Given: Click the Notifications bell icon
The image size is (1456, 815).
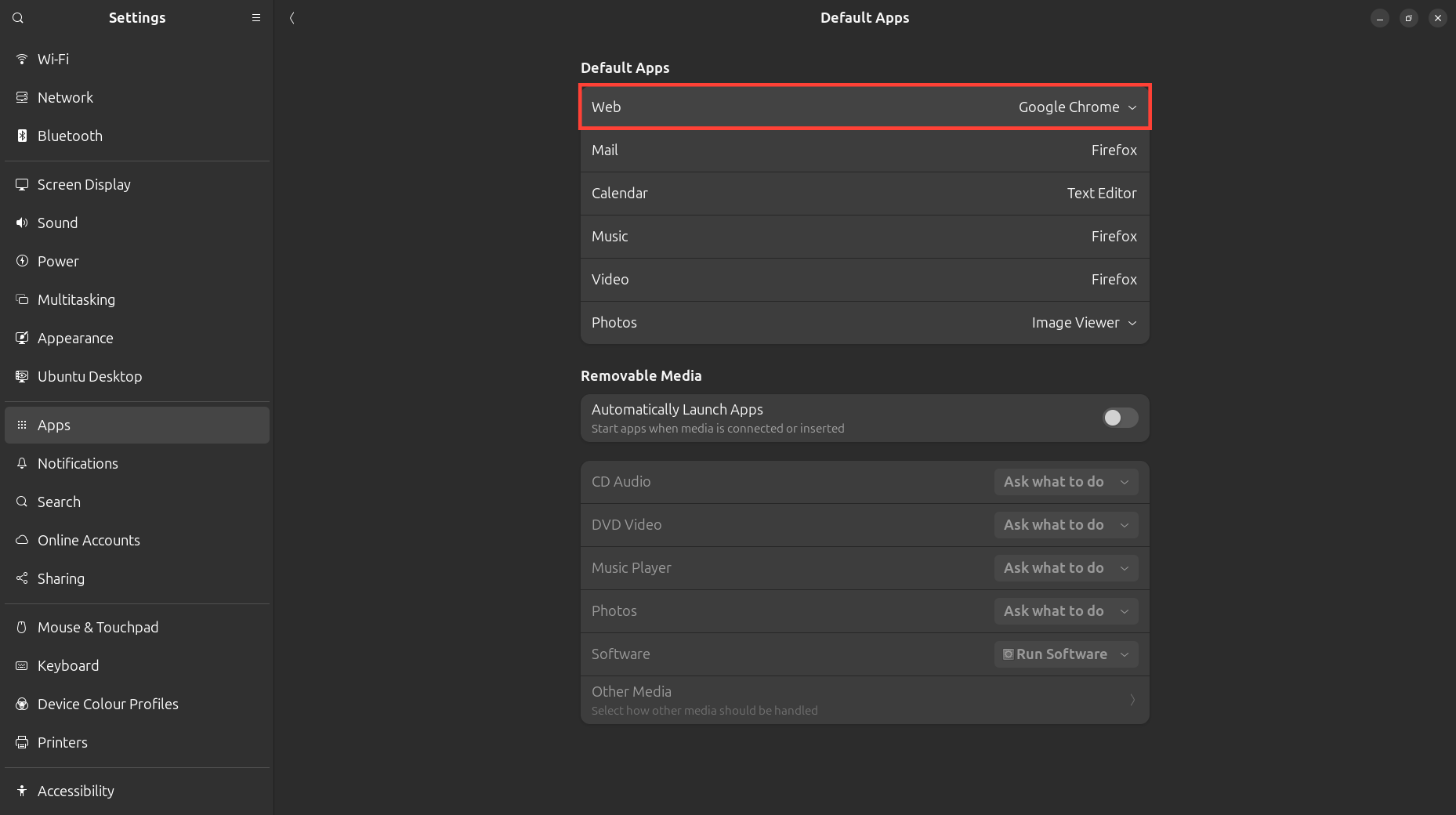Looking at the screenshot, I should pos(22,464).
